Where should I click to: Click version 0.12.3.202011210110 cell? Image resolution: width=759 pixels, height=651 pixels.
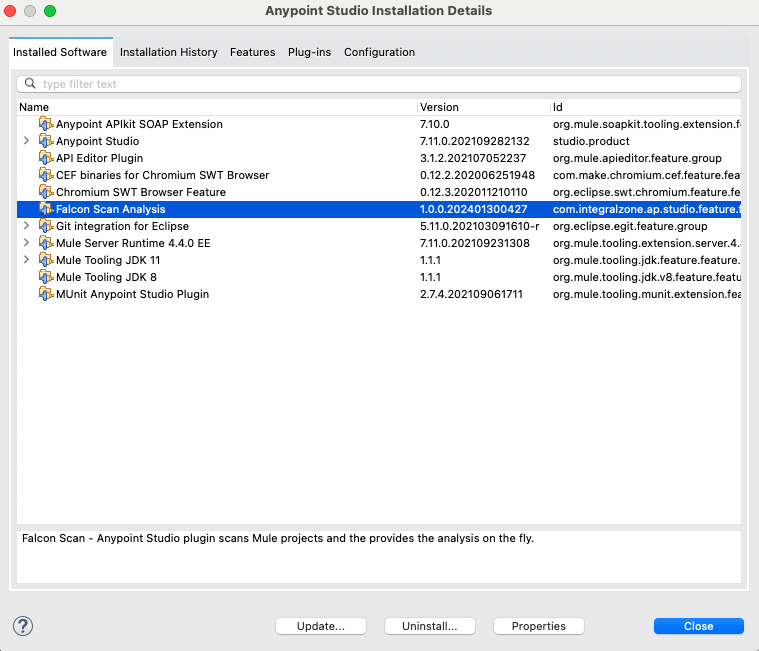pos(473,192)
